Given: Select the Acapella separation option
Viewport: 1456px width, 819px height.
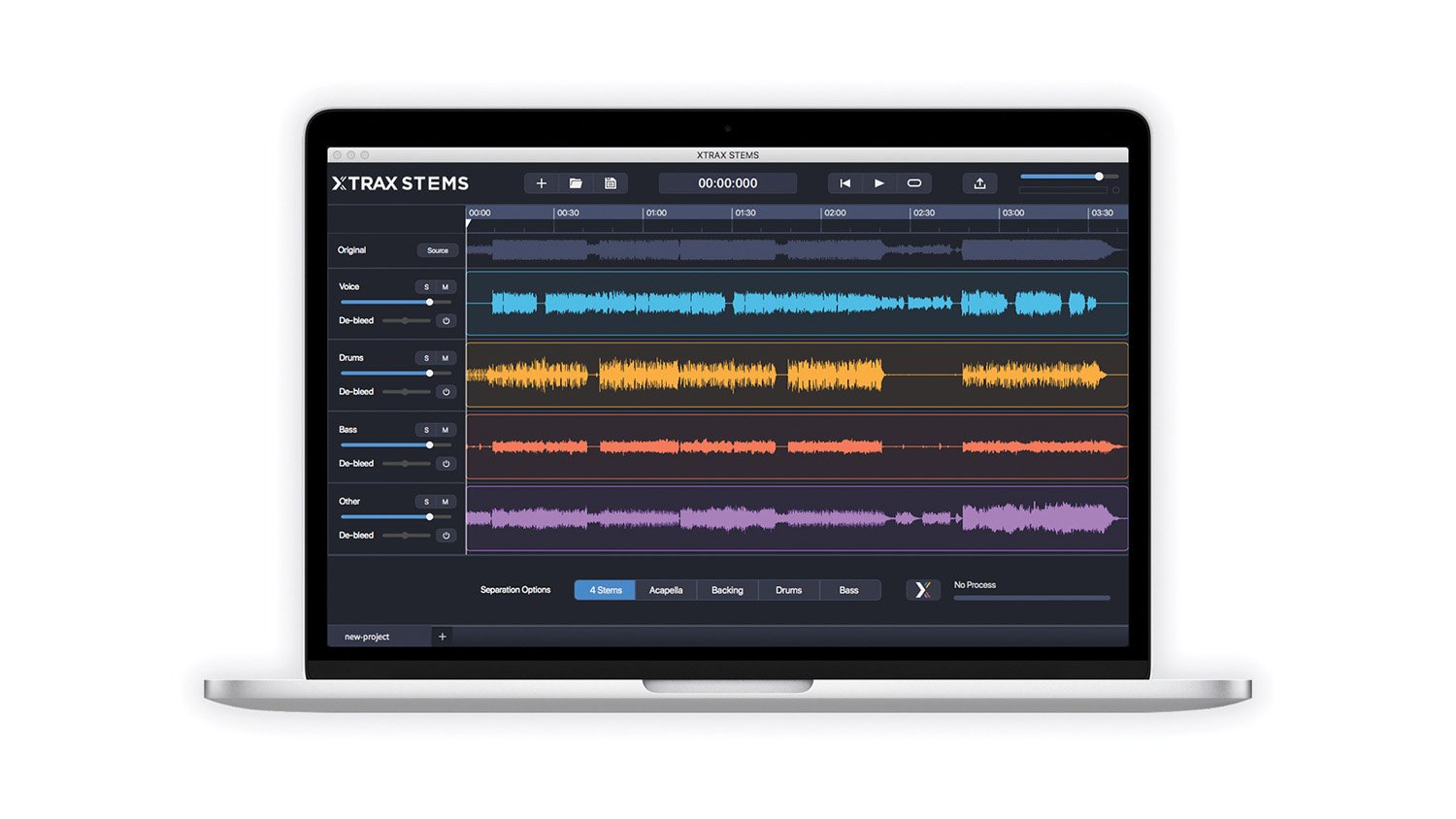Looking at the screenshot, I should [666, 590].
